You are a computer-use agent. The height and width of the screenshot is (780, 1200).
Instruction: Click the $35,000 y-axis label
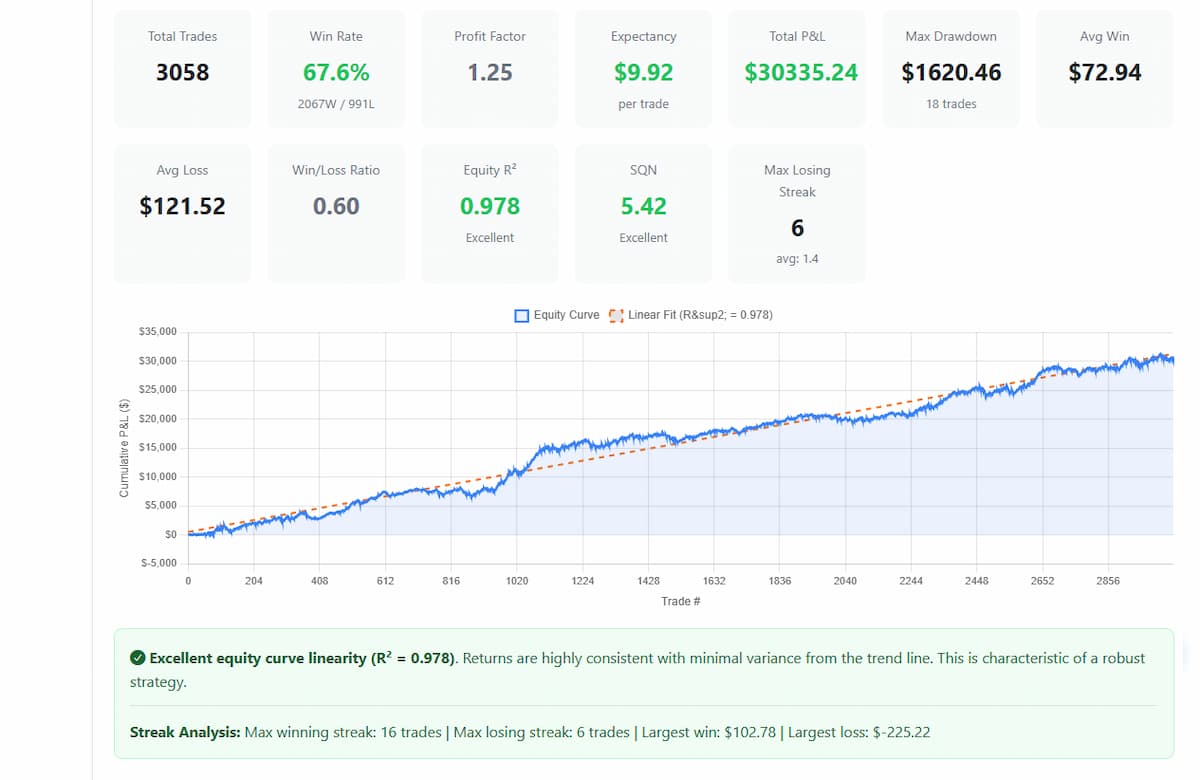pyautogui.click(x=157, y=332)
